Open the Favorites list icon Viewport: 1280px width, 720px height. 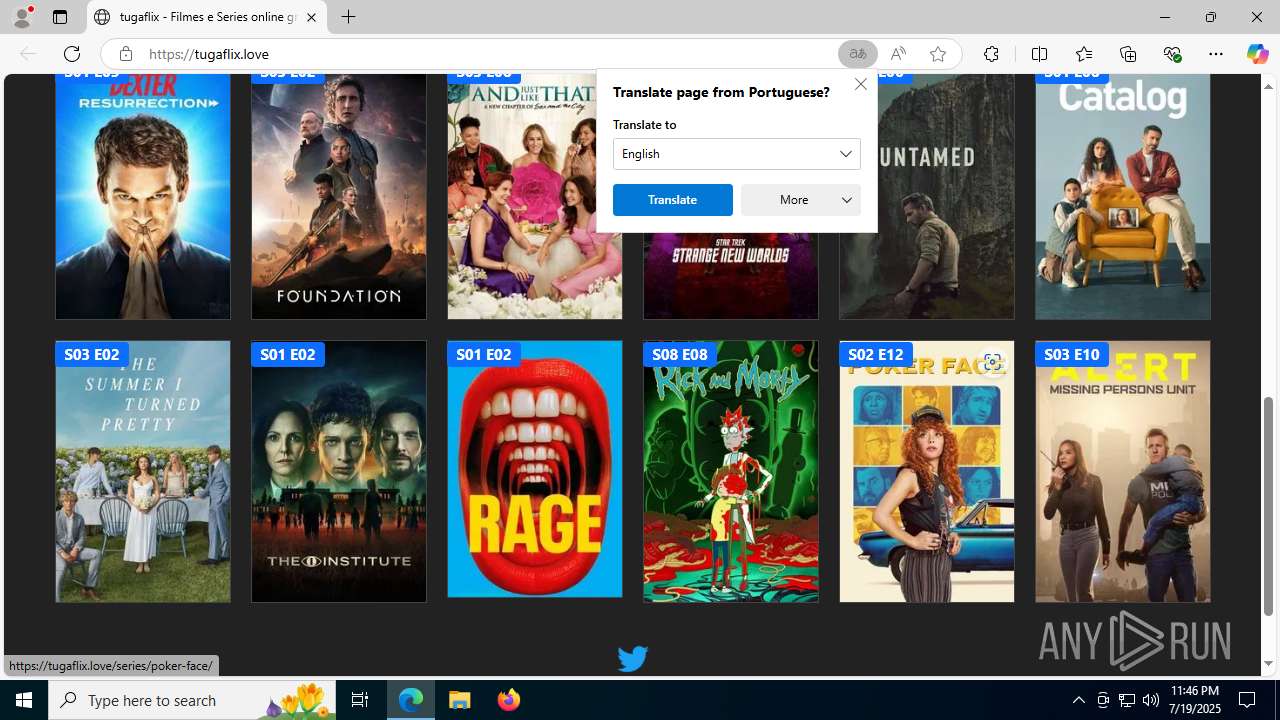click(1084, 54)
